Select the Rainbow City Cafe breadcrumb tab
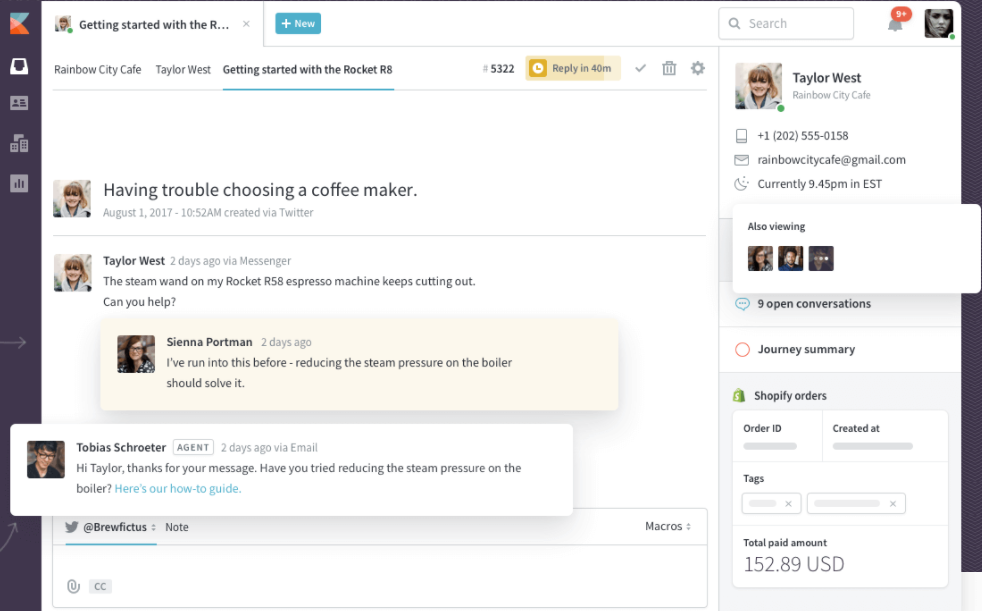 [x=97, y=70]
